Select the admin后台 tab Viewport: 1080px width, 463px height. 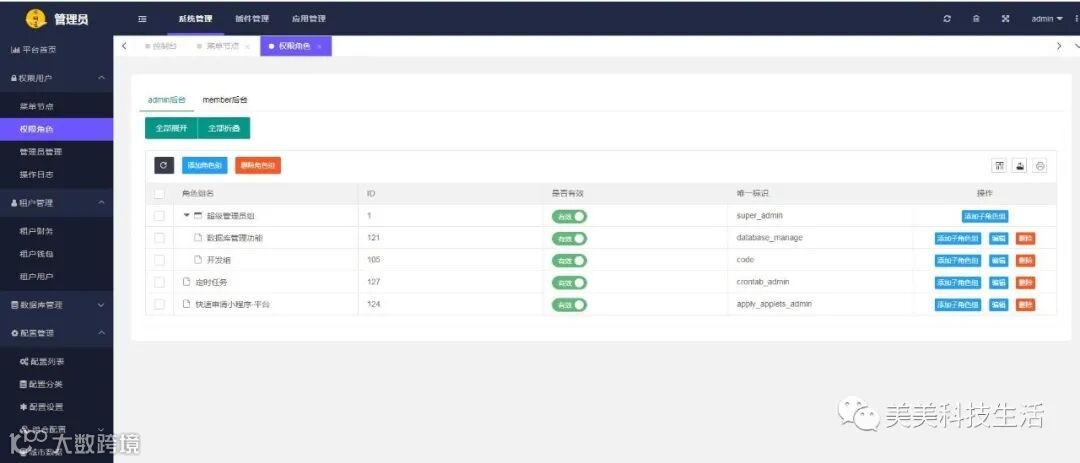167,100
